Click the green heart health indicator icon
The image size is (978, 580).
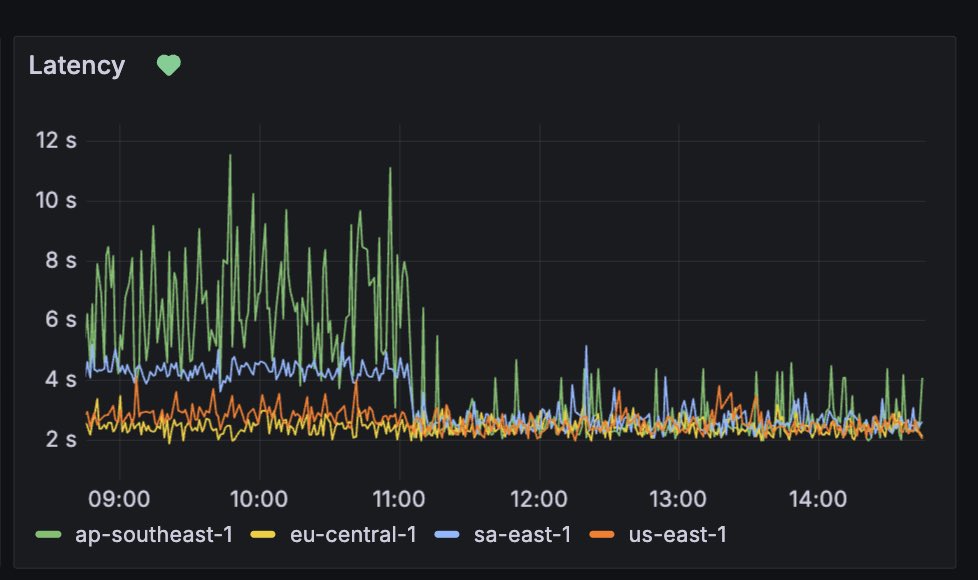[169, 64]
